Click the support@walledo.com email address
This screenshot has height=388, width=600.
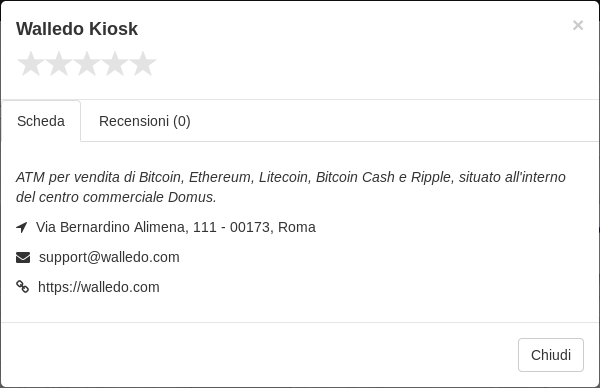coord(109,257)
